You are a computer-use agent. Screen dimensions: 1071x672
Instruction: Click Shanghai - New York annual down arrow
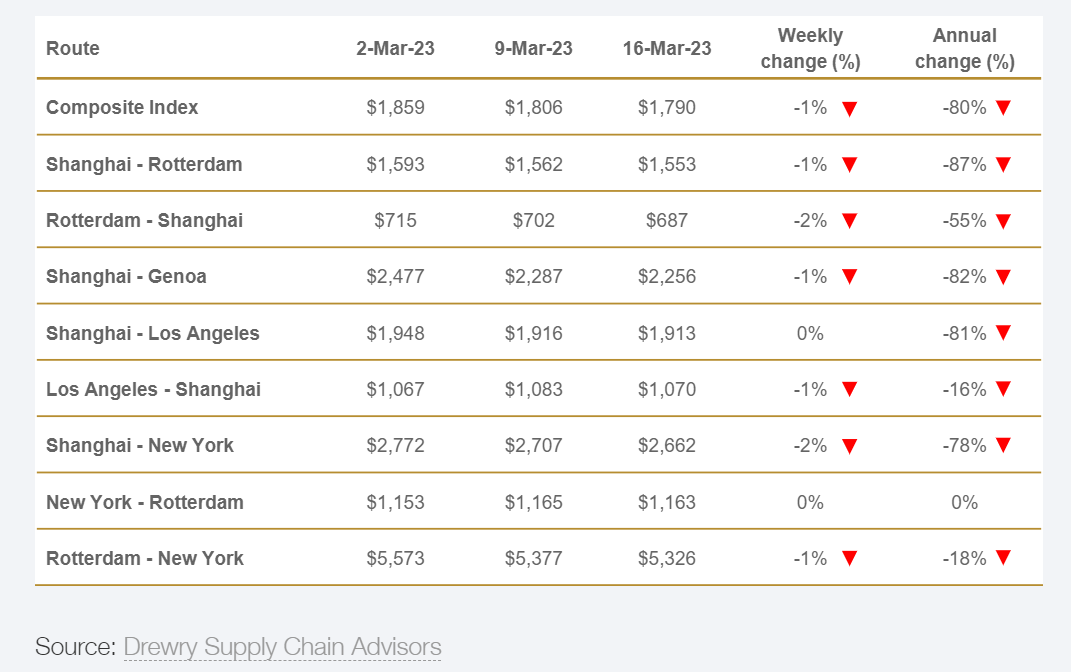point(1003,446)
